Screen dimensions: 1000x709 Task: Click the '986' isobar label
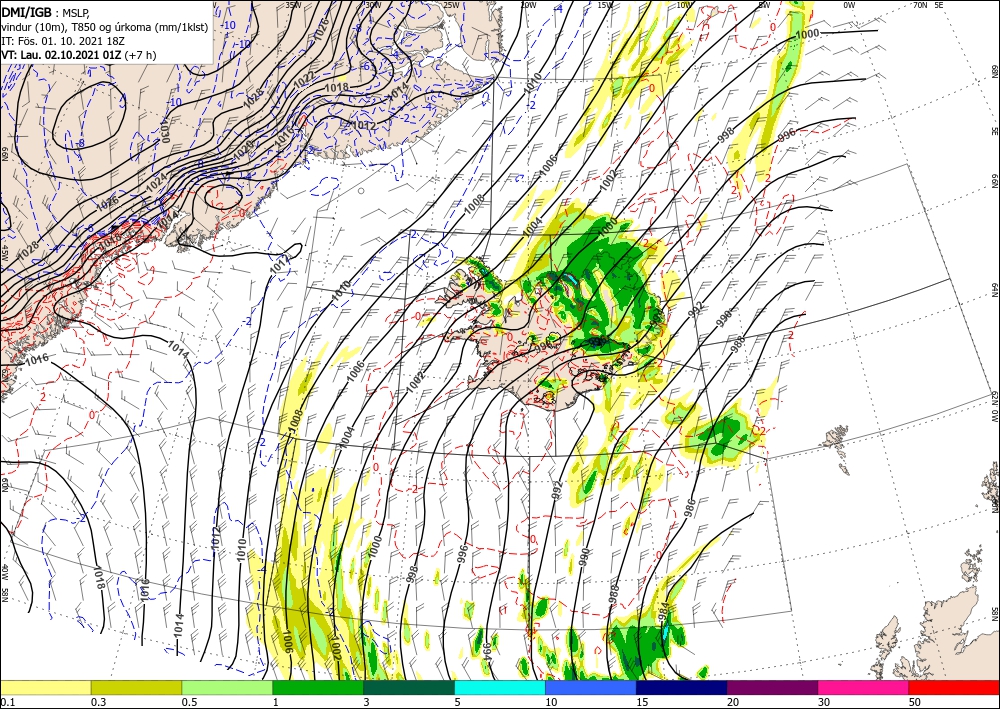click(689, 508)
